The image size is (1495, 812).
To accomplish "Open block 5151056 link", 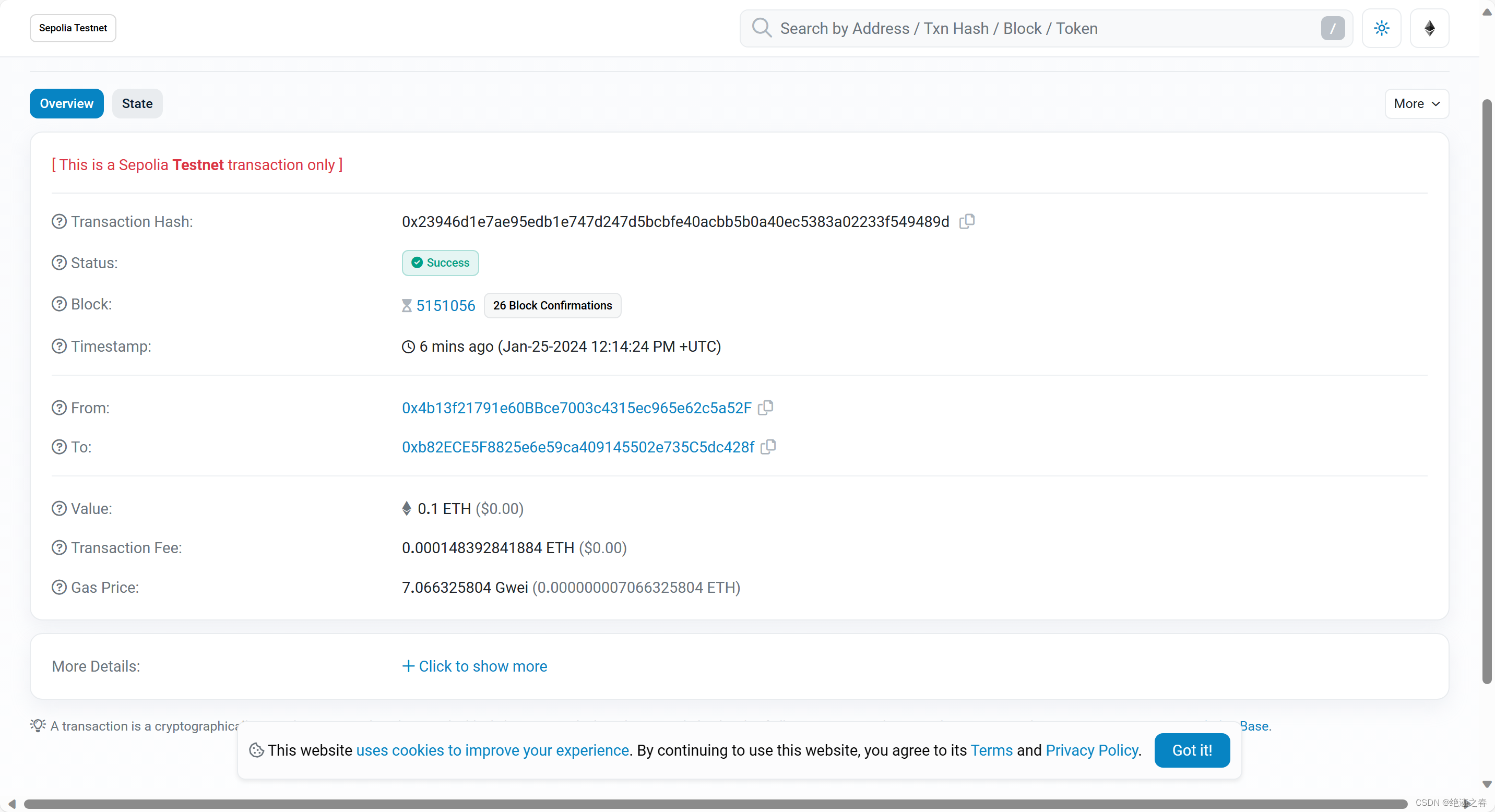I will point(445,306).
